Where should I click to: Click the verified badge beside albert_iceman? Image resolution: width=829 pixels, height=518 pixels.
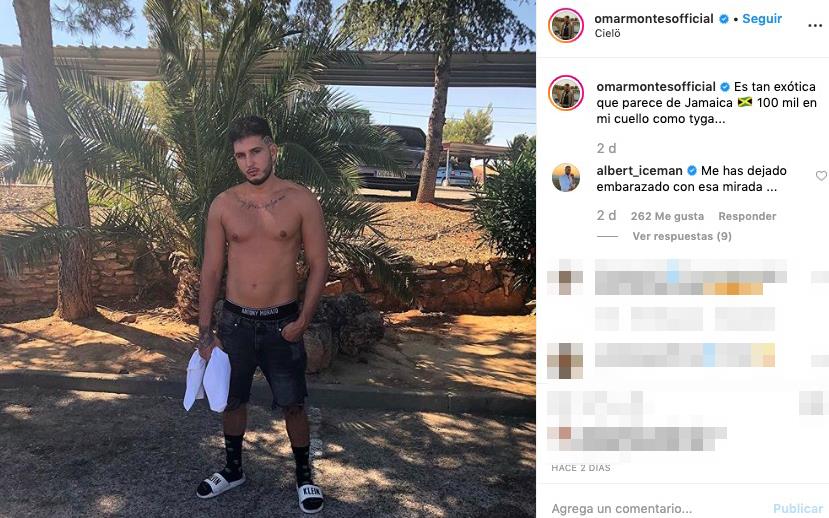coord(692,171)
